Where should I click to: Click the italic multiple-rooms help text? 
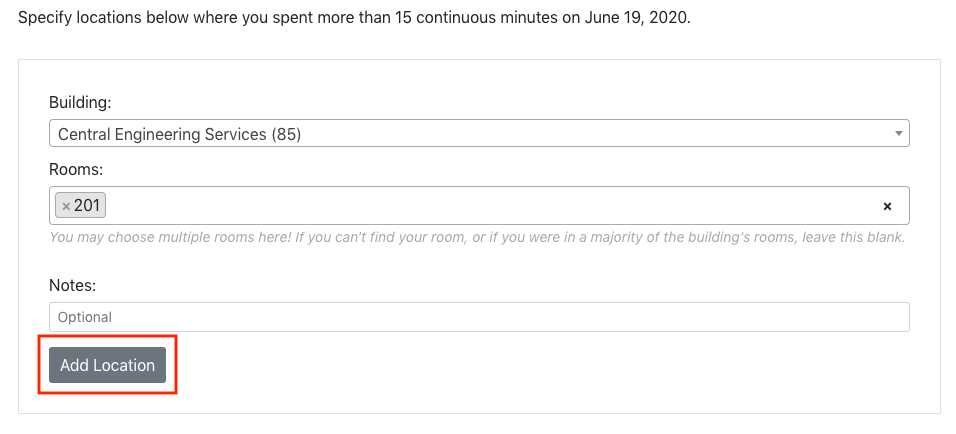(477, 237)
